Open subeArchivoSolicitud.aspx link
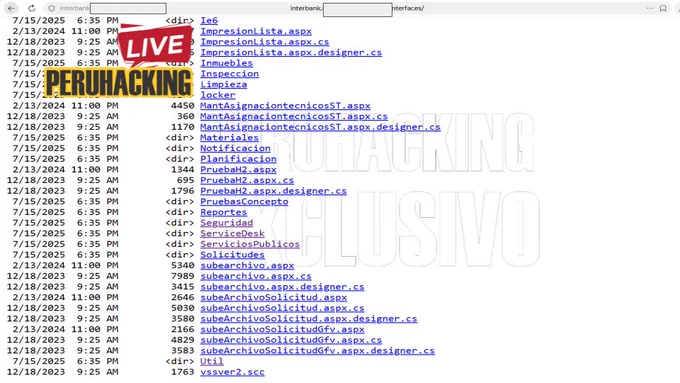Image resolution: width=680 pixels, height=383 pixels. pyautogui.click(x=273, y=297)
